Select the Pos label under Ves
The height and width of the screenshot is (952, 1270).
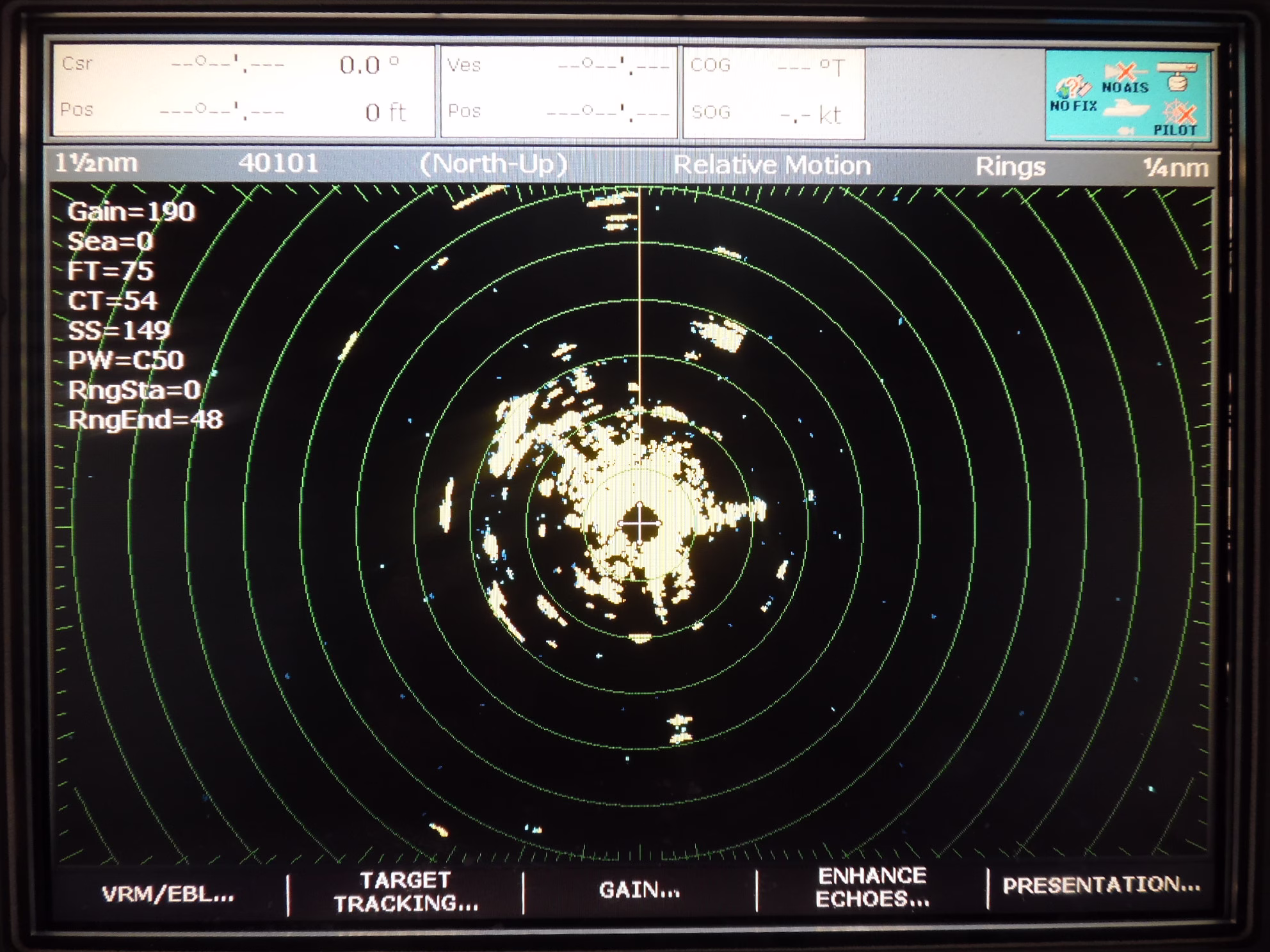coord(464,111)
